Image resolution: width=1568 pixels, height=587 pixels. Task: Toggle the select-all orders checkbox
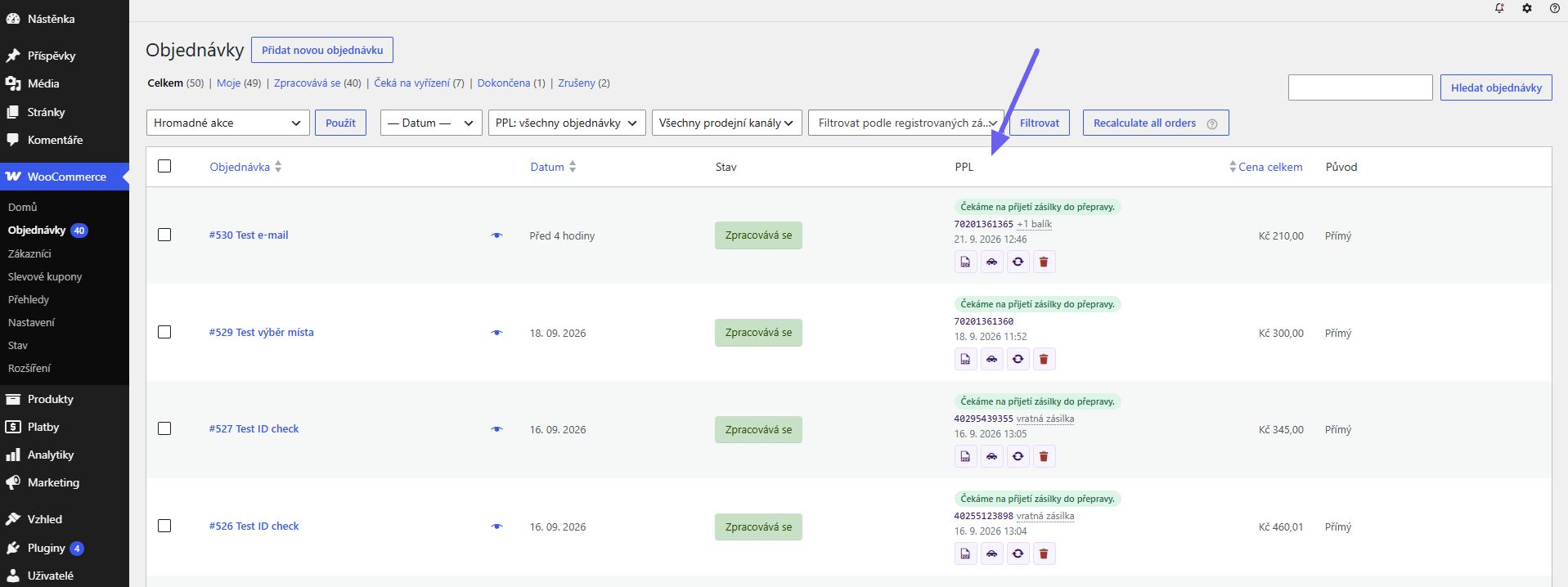coord(164,166)
